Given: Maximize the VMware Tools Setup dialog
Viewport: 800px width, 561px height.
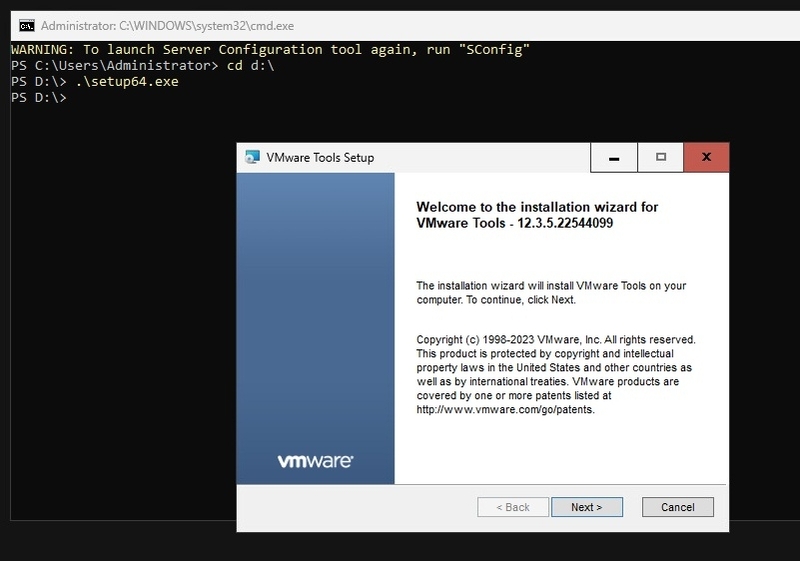Looking at the screenshot, I should coord(660,158).
